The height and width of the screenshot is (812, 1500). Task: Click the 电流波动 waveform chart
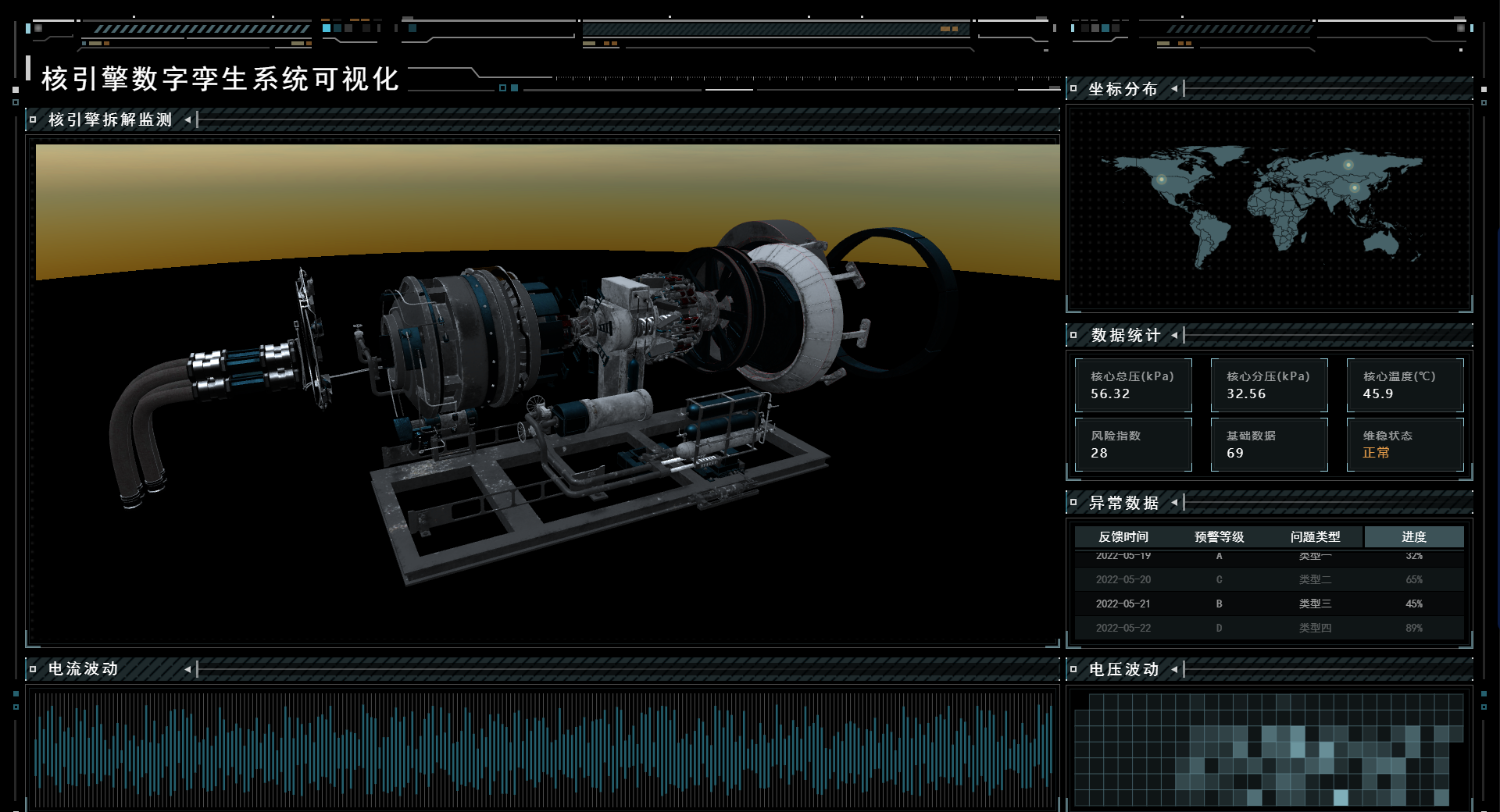coord(544,750)
